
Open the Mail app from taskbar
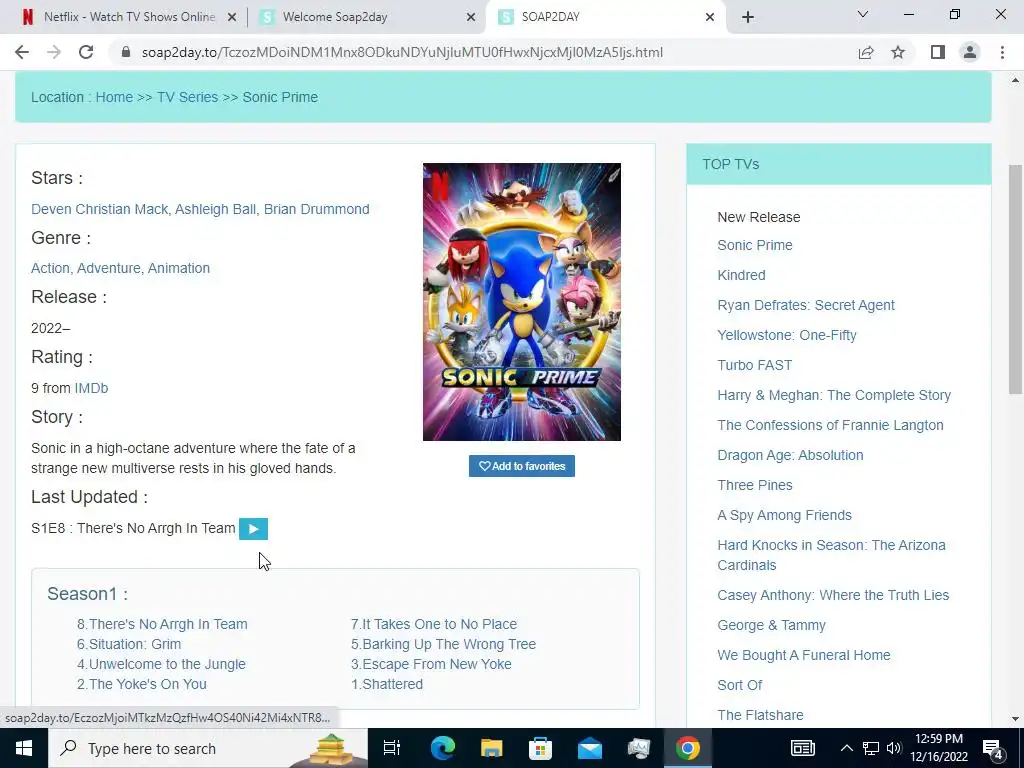coord(590,748)
